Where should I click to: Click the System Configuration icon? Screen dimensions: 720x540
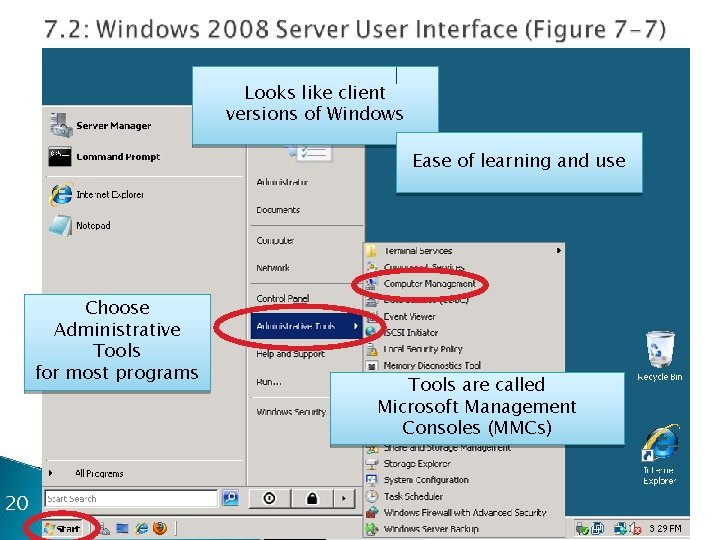(371, 480)
